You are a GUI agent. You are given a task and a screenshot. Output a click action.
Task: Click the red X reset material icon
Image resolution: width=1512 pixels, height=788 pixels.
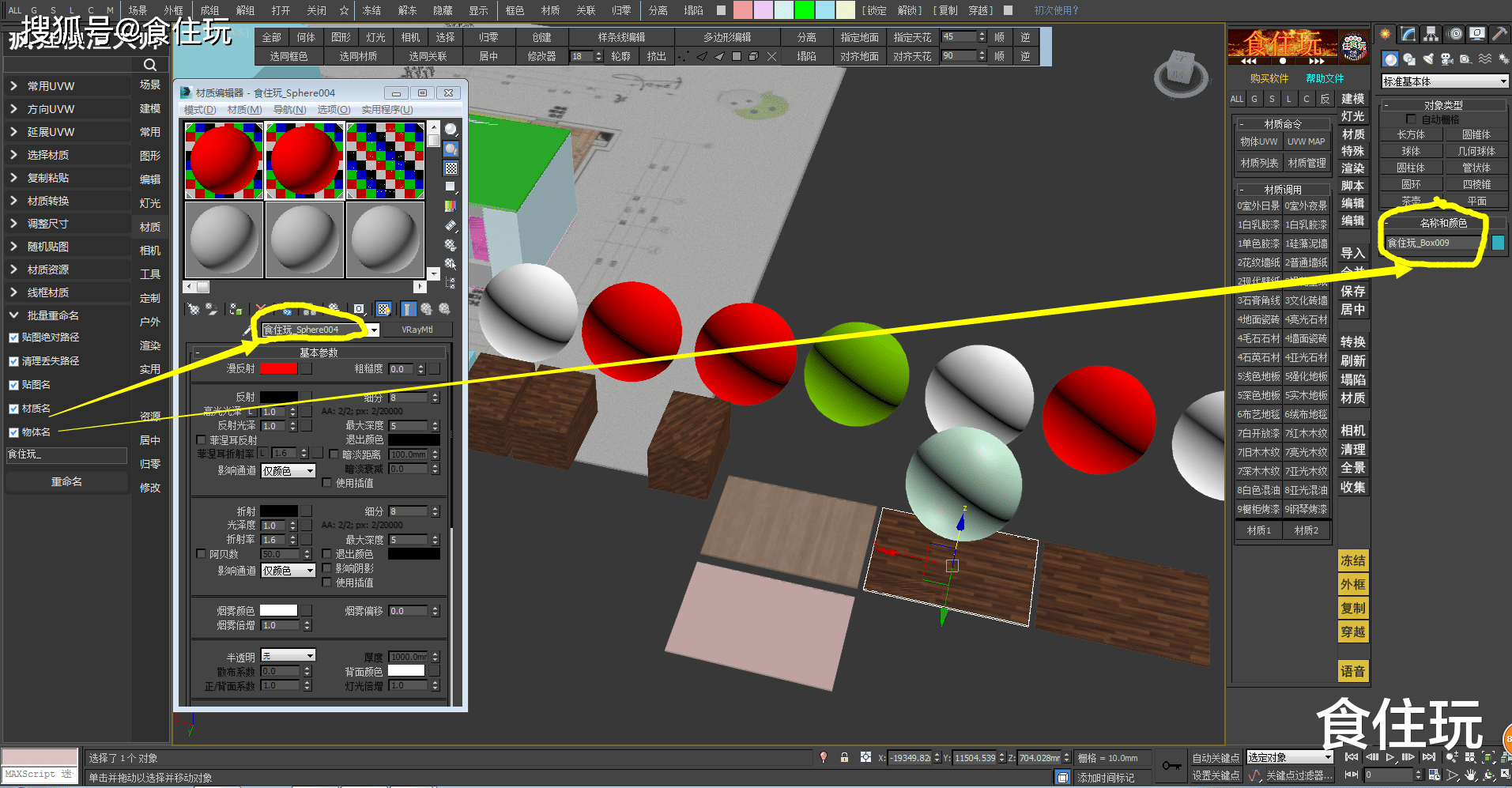coord(260,309)
